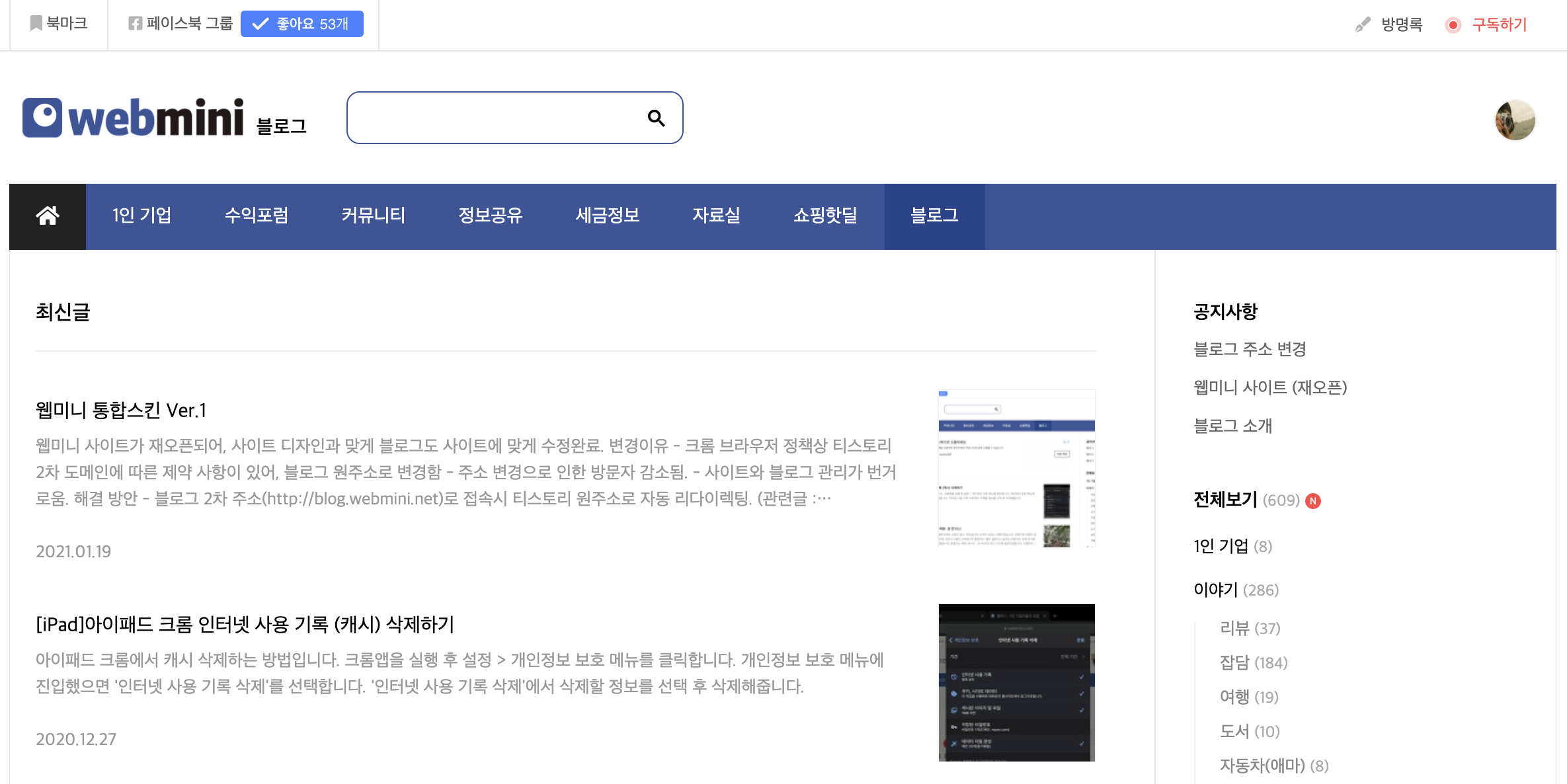Open the profile avatar picture
The image size is (1567, 784).
point(1515,120)
